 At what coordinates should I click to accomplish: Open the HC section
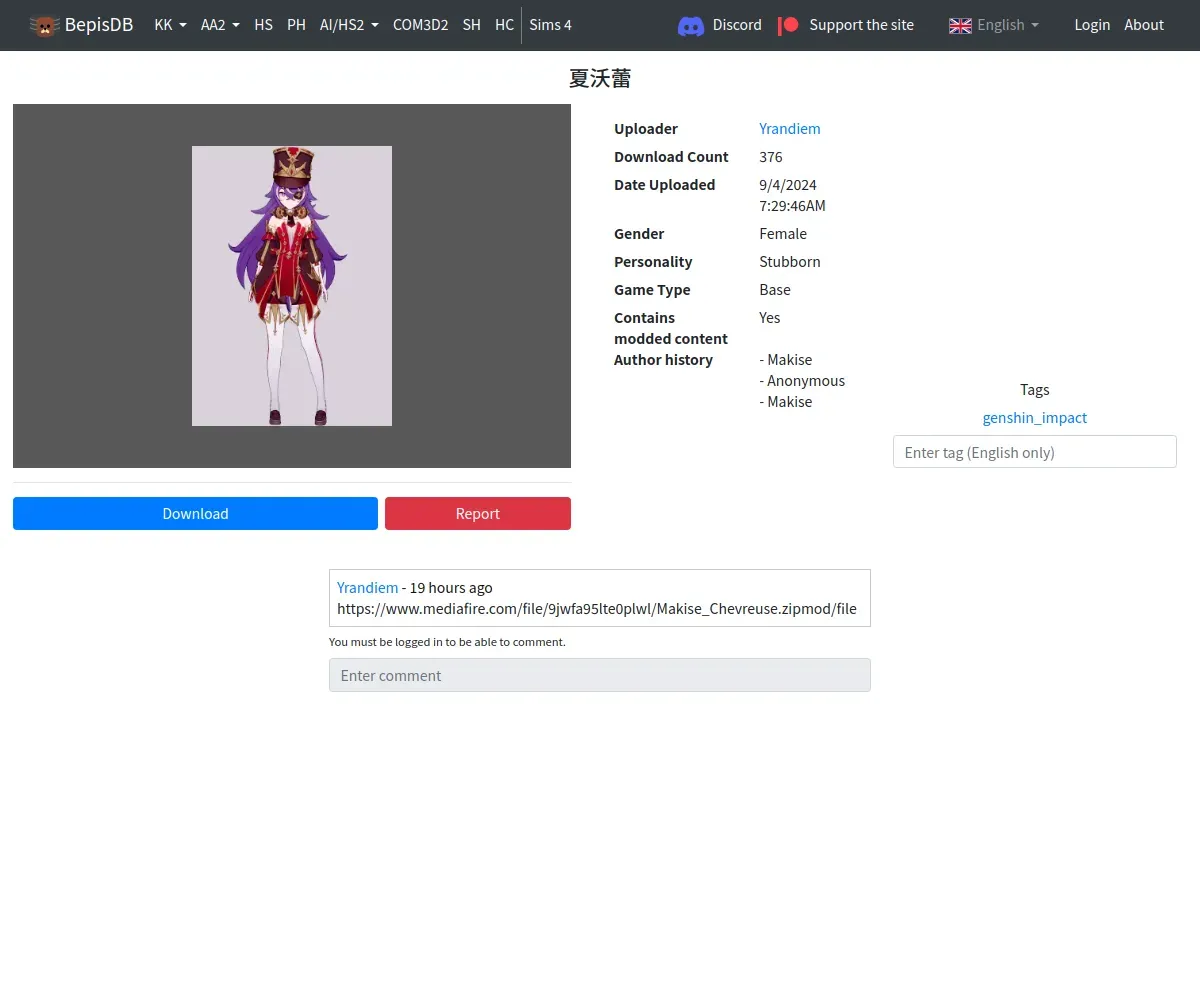coord(504,25)
